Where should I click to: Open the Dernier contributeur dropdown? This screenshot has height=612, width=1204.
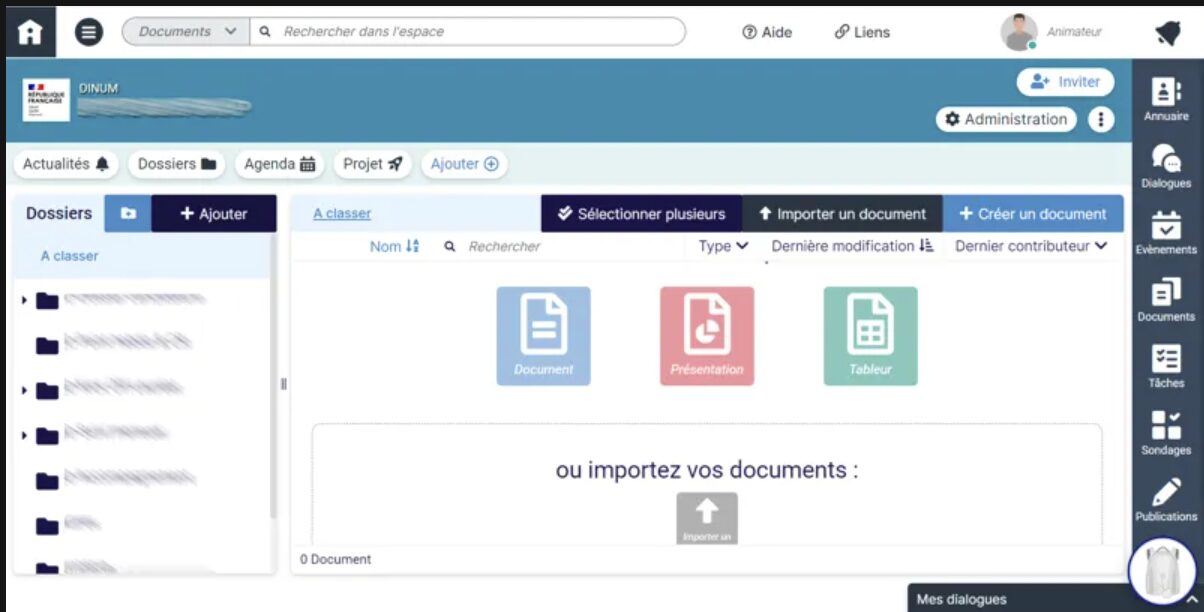[x=1031, y=246]
